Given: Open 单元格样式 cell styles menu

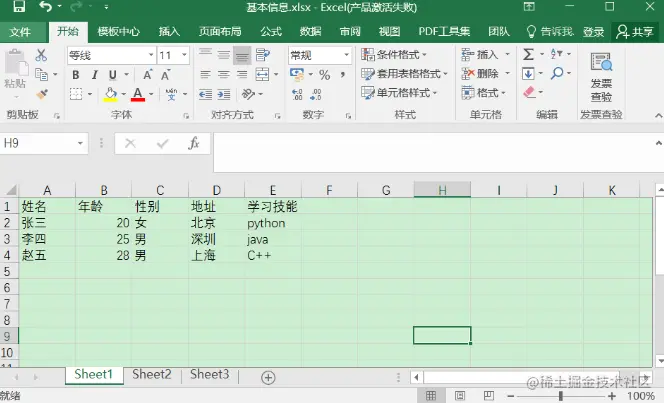Looking at the screenshot, I should click(399, 93).
